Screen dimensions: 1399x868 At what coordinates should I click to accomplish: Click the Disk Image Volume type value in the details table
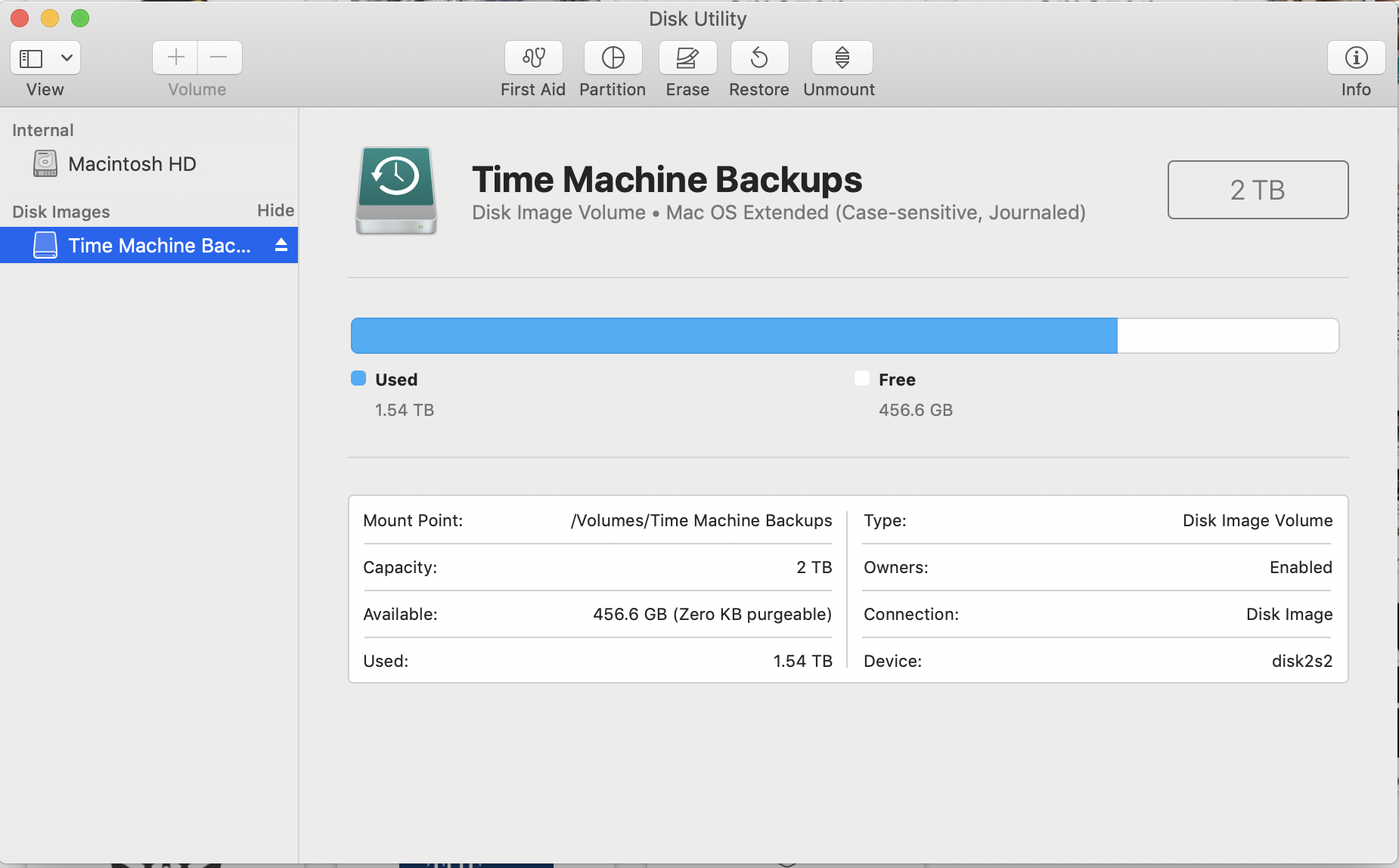click(1258, 520)
